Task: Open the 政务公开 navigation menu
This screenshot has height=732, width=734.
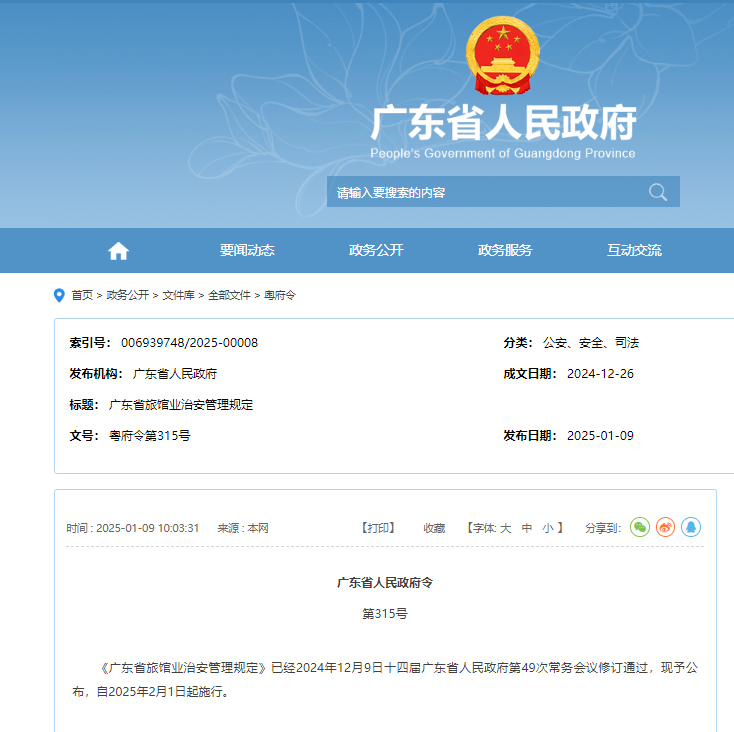Action: 376,251
